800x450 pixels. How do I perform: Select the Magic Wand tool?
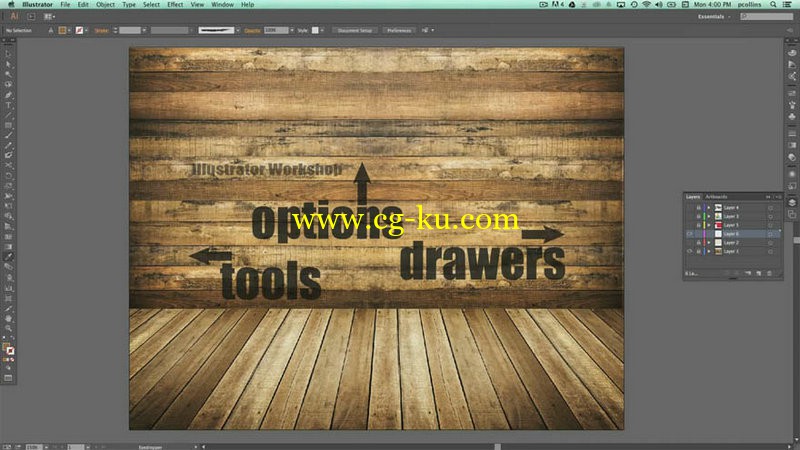click(8, 74)
